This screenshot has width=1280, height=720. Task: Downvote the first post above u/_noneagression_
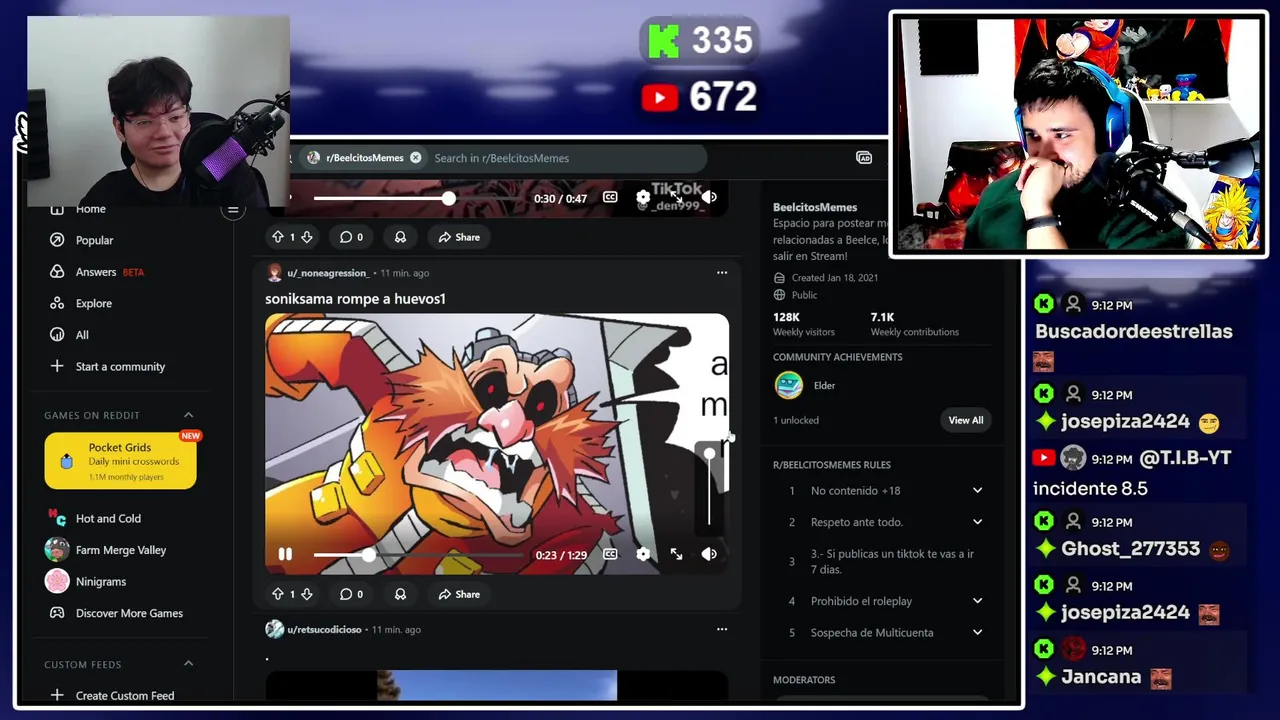pyautogui.click(x=307, y=237)
